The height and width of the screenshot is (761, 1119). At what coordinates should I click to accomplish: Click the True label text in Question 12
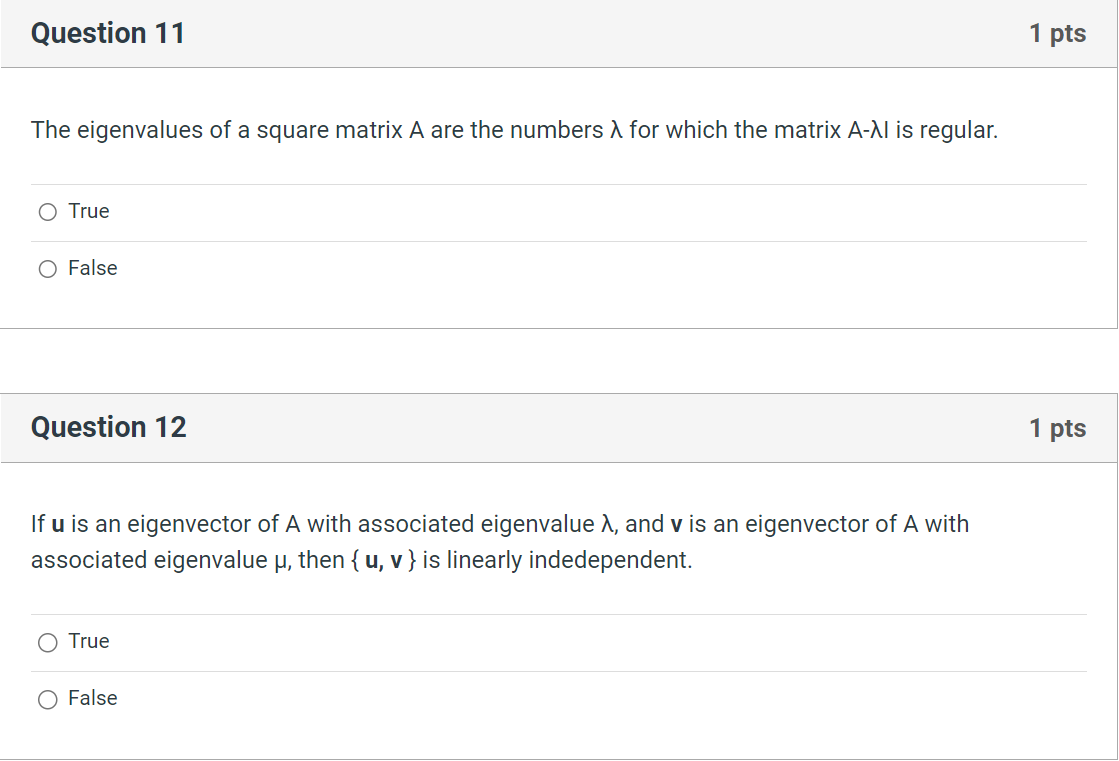tap(89, 641)
